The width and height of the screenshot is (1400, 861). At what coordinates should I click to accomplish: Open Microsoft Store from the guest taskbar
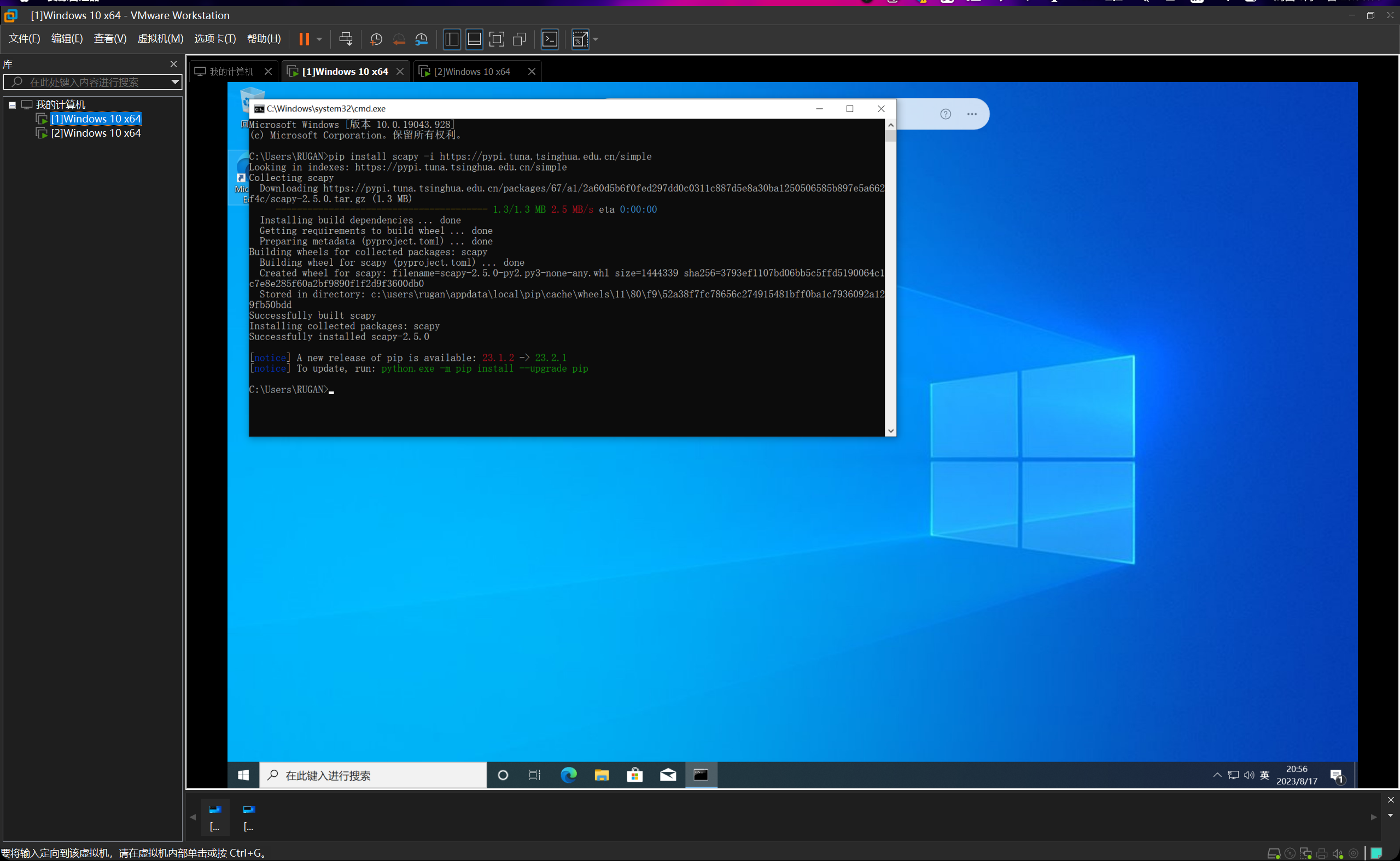click(634, 775)
